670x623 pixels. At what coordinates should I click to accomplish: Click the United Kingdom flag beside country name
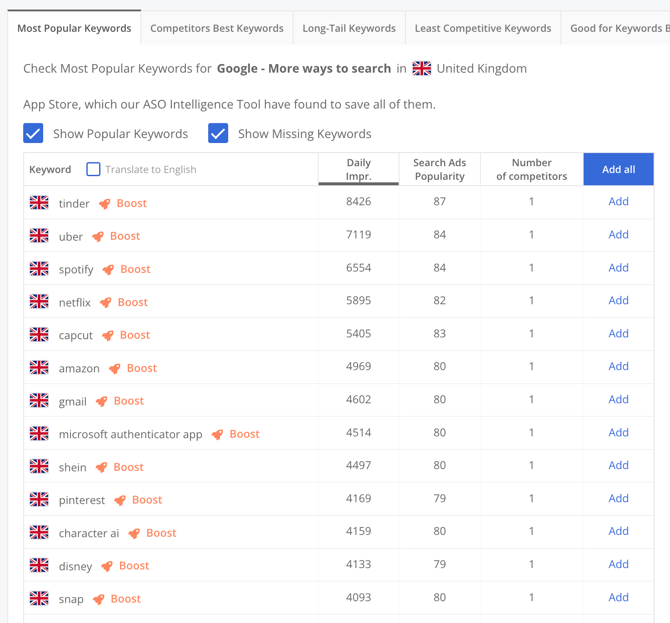(x=422, y=69)
